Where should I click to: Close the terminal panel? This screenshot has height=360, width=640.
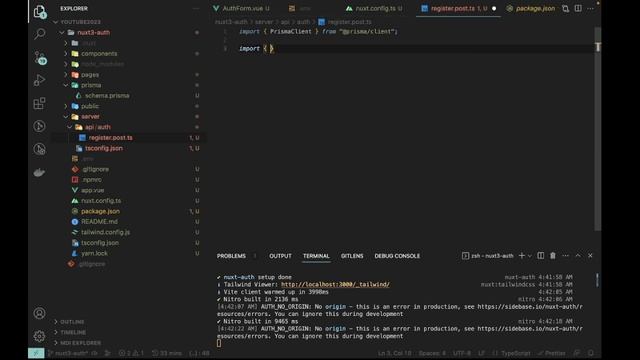tap(590, 256)
